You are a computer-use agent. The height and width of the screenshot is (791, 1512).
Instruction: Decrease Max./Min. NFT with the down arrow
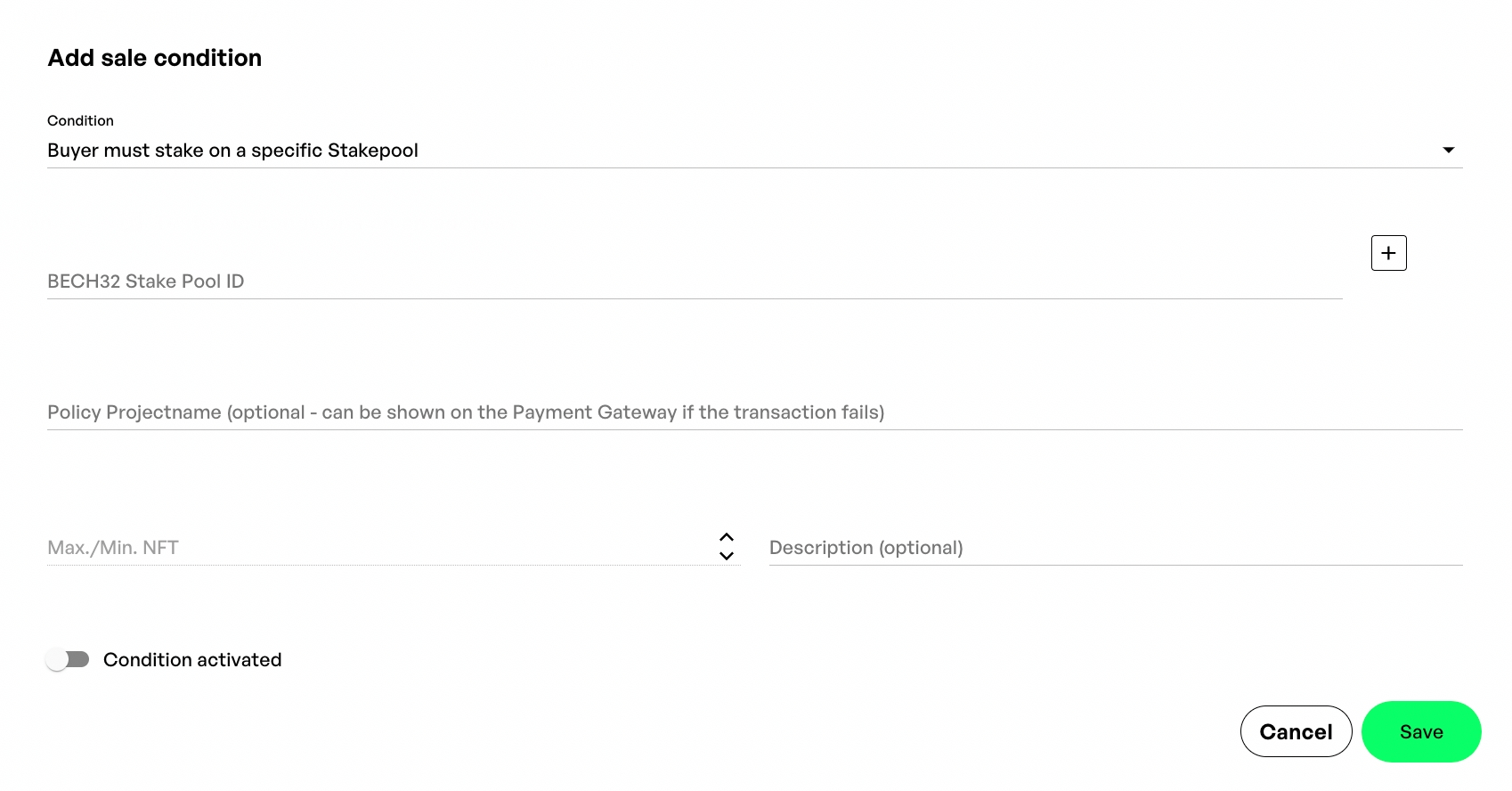[x=727, y=556]
